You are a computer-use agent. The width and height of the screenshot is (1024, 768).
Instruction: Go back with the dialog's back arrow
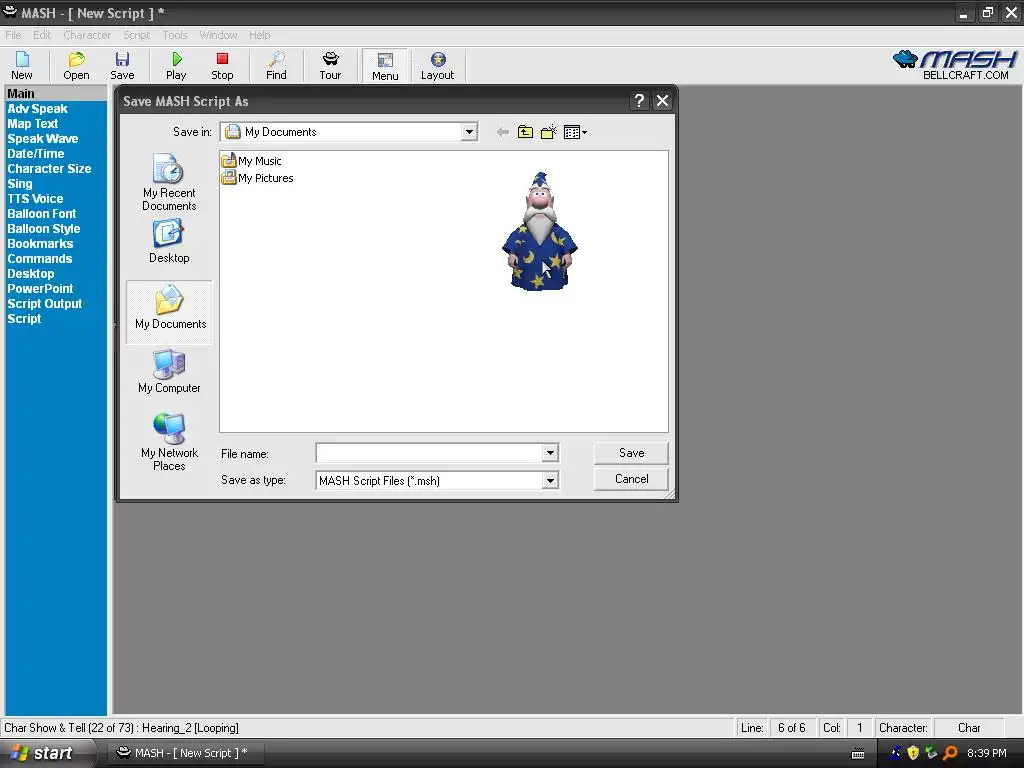coord(503,133)
